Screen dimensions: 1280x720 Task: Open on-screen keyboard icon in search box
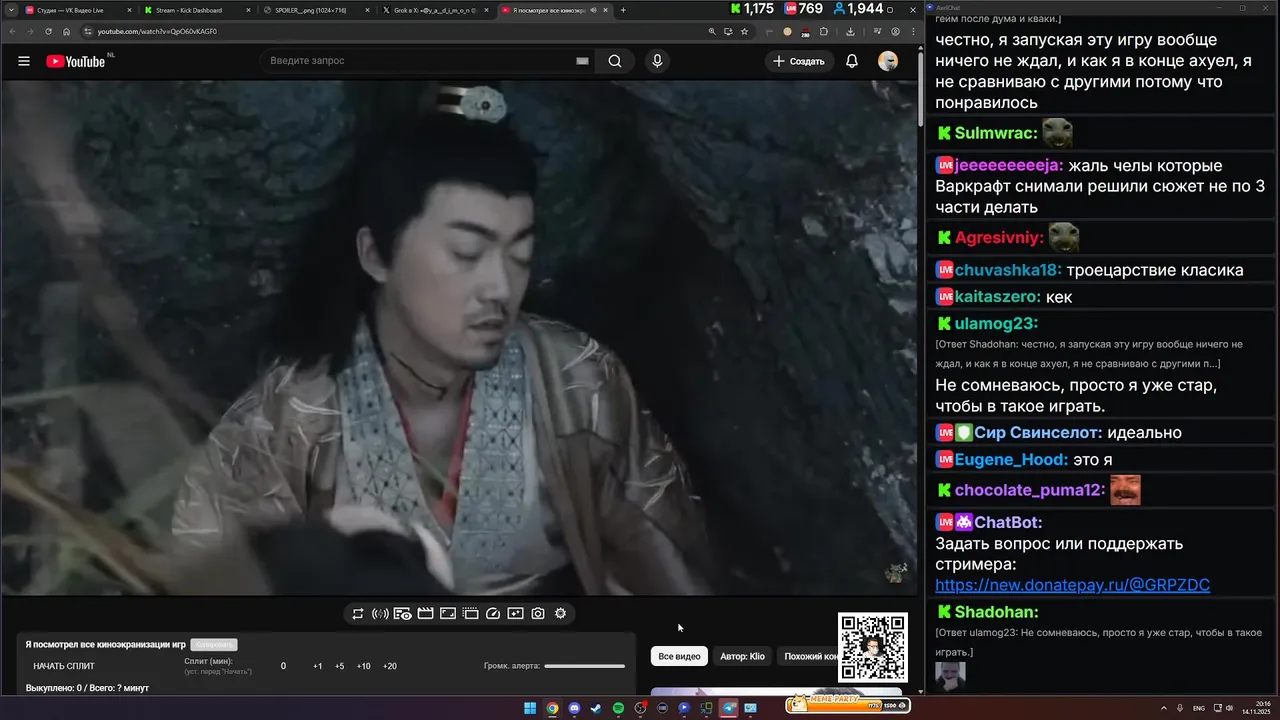coord(582,61)
